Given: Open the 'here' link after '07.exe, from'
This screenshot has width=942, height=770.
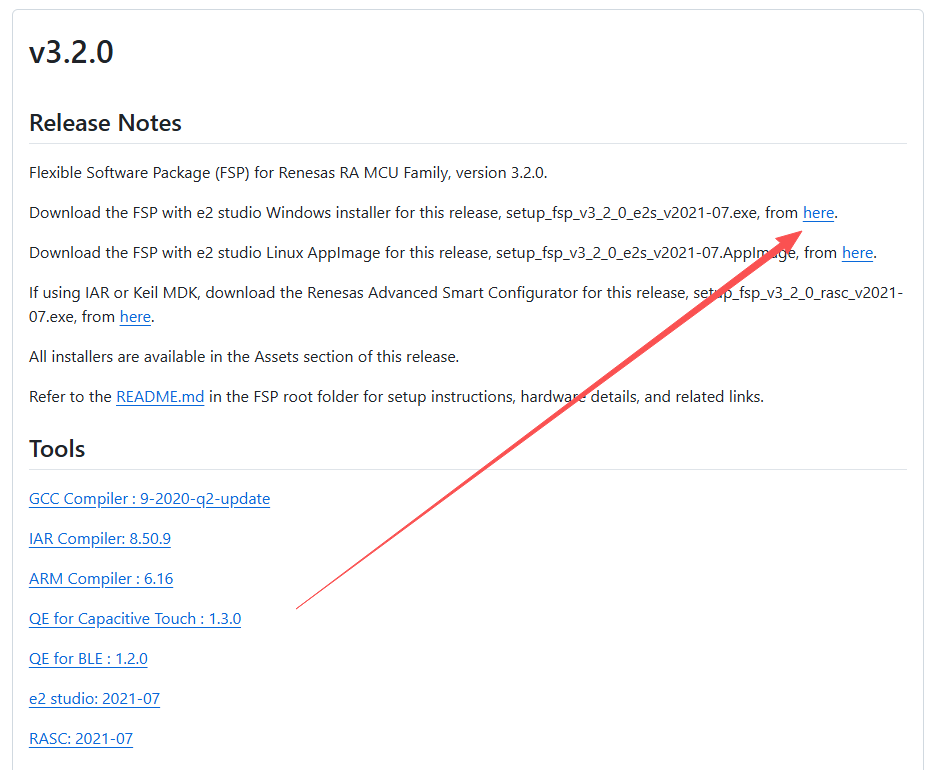Looking at the screenshot, I should 135,317.
